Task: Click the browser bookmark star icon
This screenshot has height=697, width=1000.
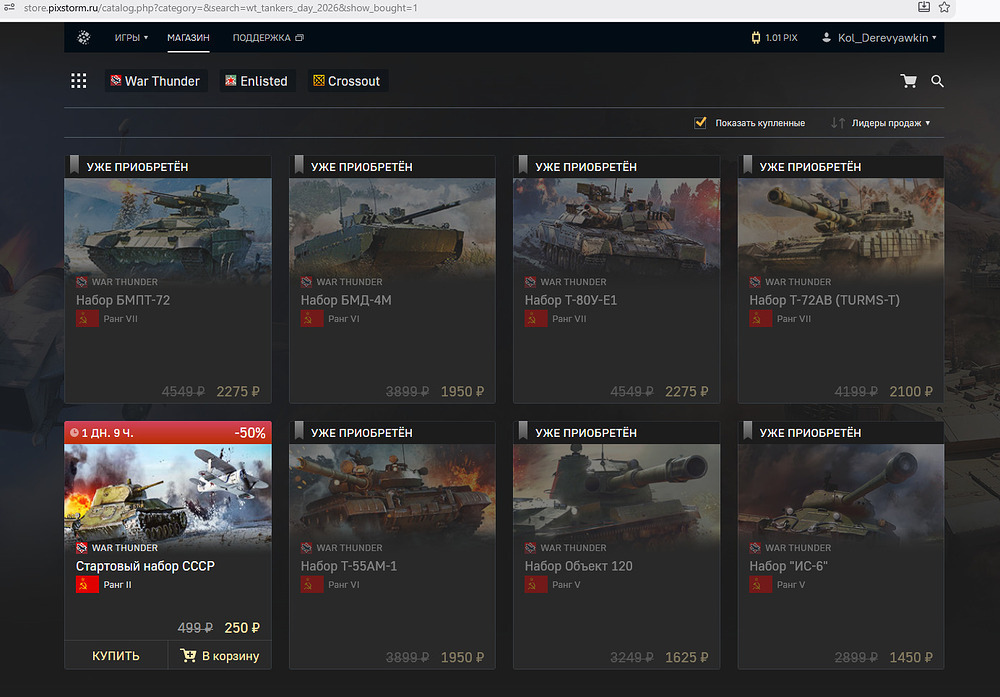Action: click(x=945, y=8)
